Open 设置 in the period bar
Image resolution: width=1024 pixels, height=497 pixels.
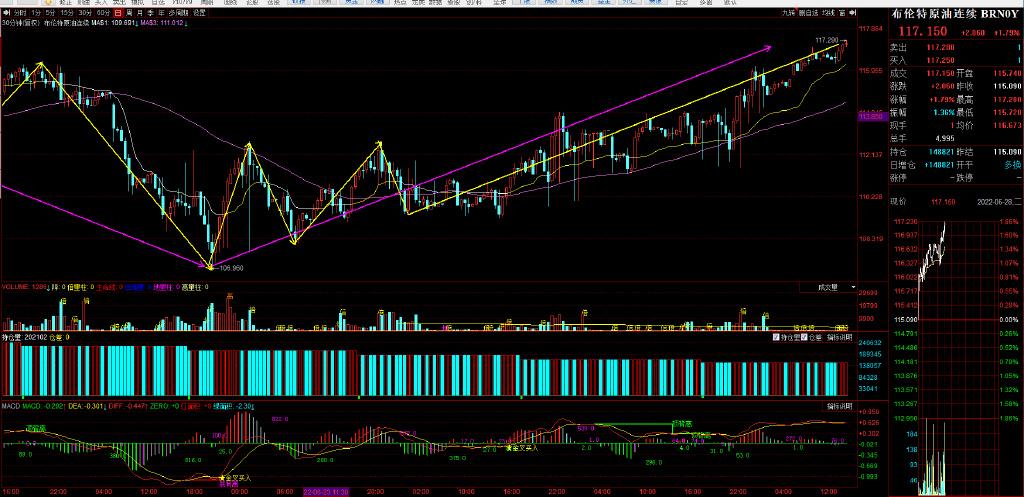(199, 12)
